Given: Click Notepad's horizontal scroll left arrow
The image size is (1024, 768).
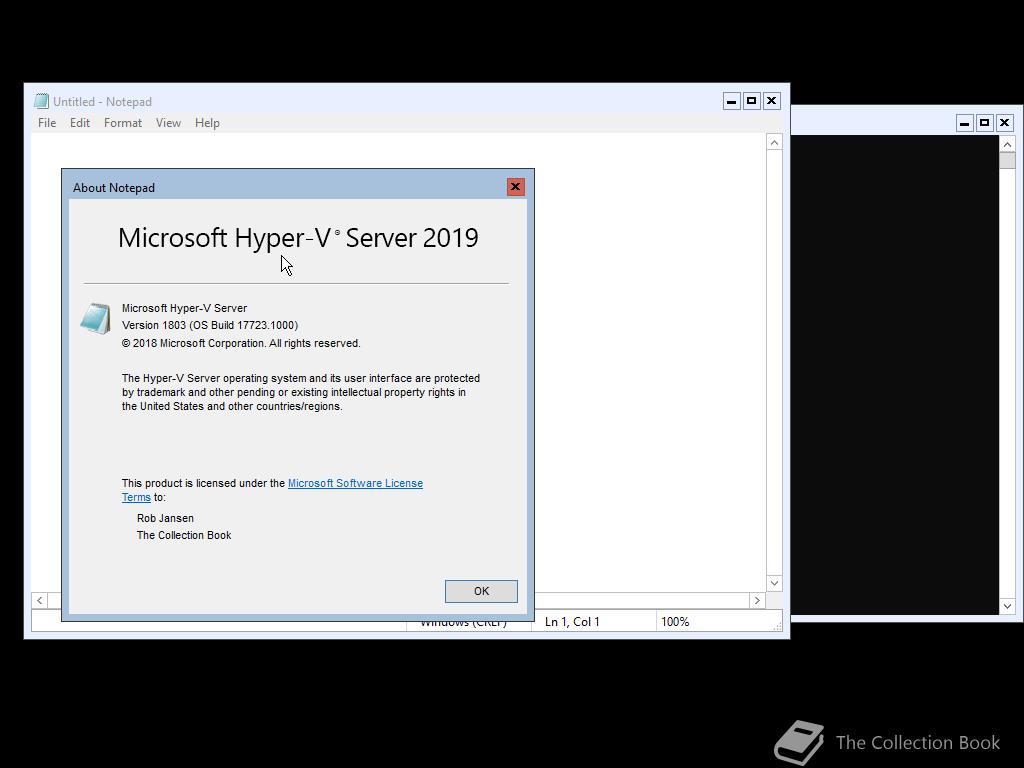Looking at the screenshot, I should 40,600.
